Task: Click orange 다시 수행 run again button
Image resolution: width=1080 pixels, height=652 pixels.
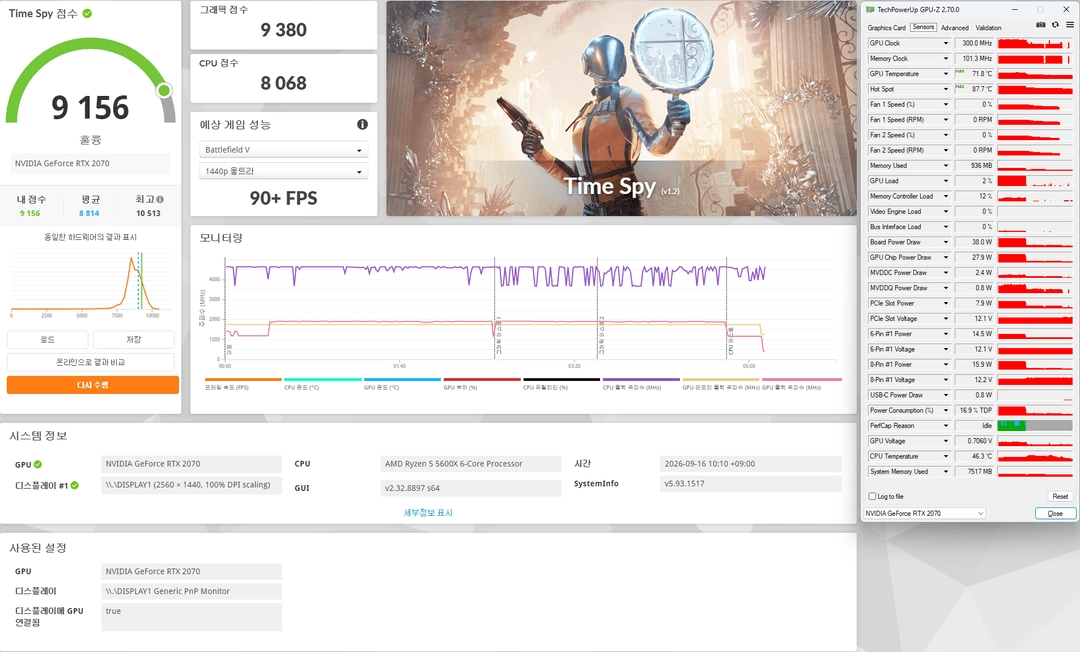Action: click(x=93, y=385)
